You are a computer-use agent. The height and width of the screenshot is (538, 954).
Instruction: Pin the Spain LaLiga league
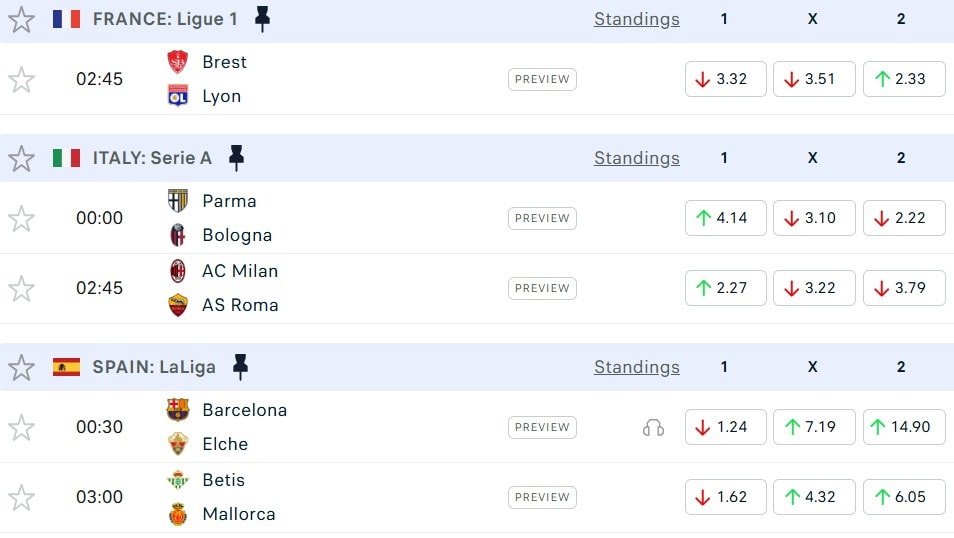240,367
